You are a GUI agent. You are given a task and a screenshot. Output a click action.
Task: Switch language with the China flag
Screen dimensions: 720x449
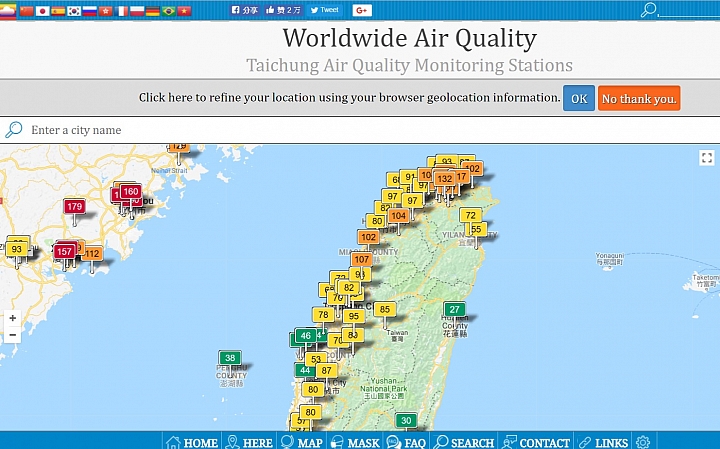(27, 11)
